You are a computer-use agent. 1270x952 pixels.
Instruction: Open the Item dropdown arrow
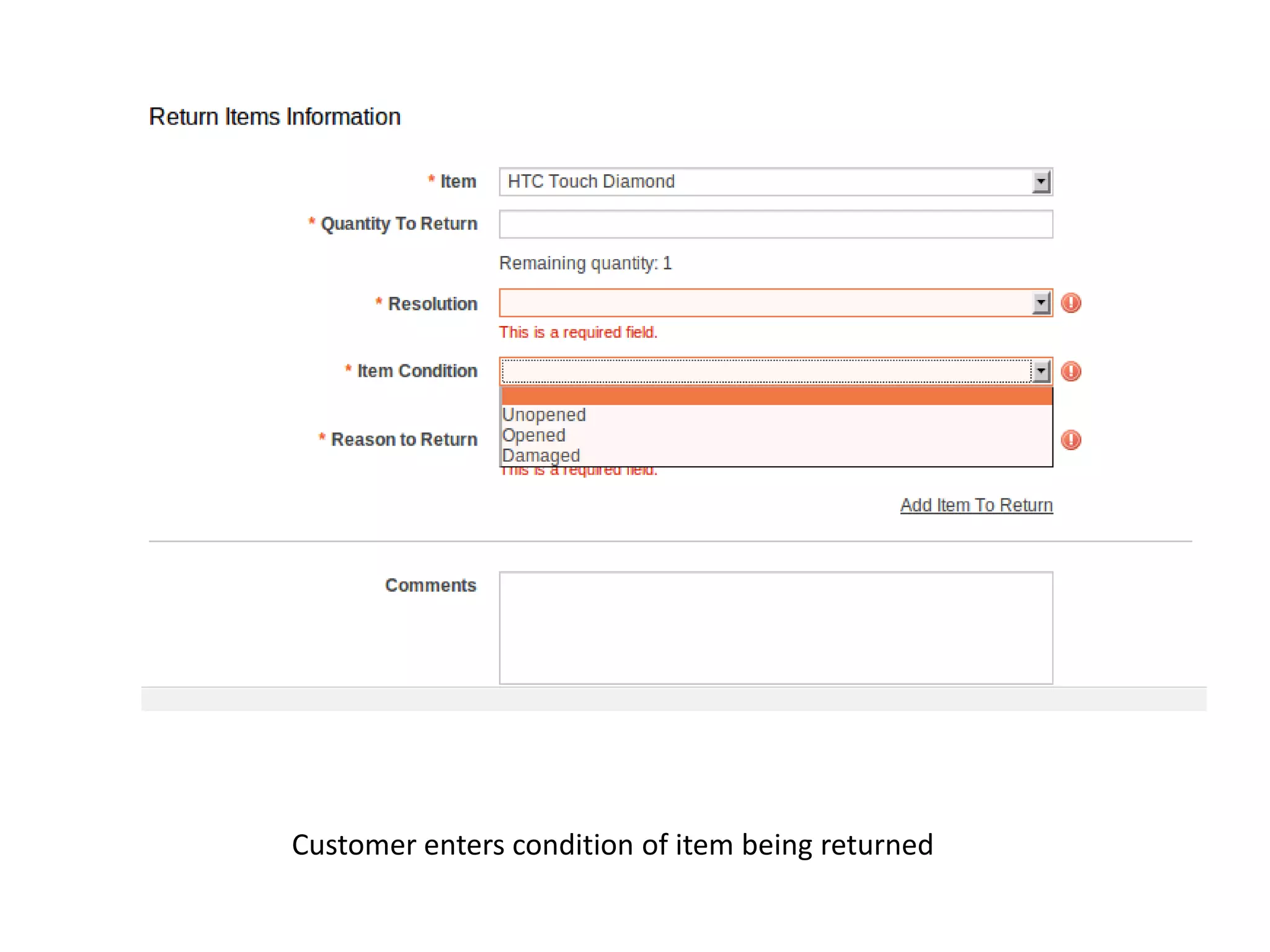tap(1041, 182)
